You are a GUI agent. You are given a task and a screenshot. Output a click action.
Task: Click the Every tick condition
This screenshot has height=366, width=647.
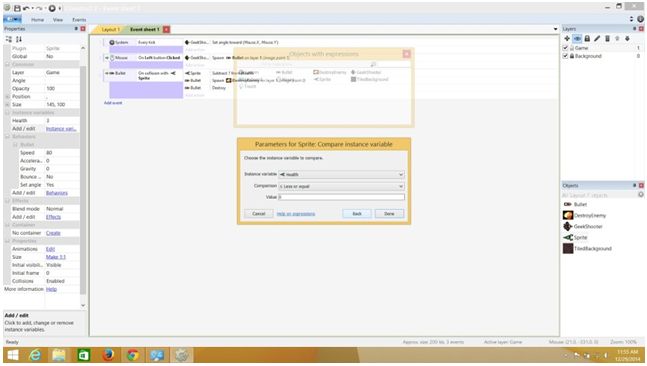point(146,43)
